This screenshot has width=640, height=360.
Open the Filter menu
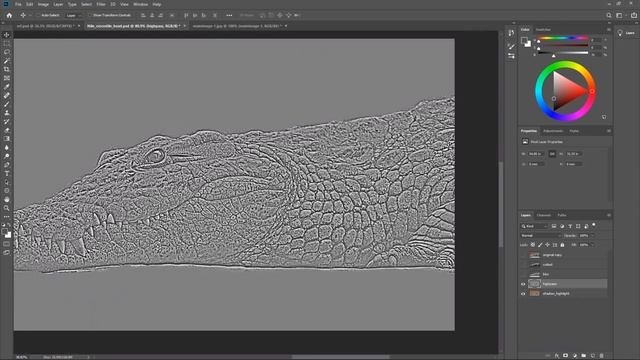101,4
